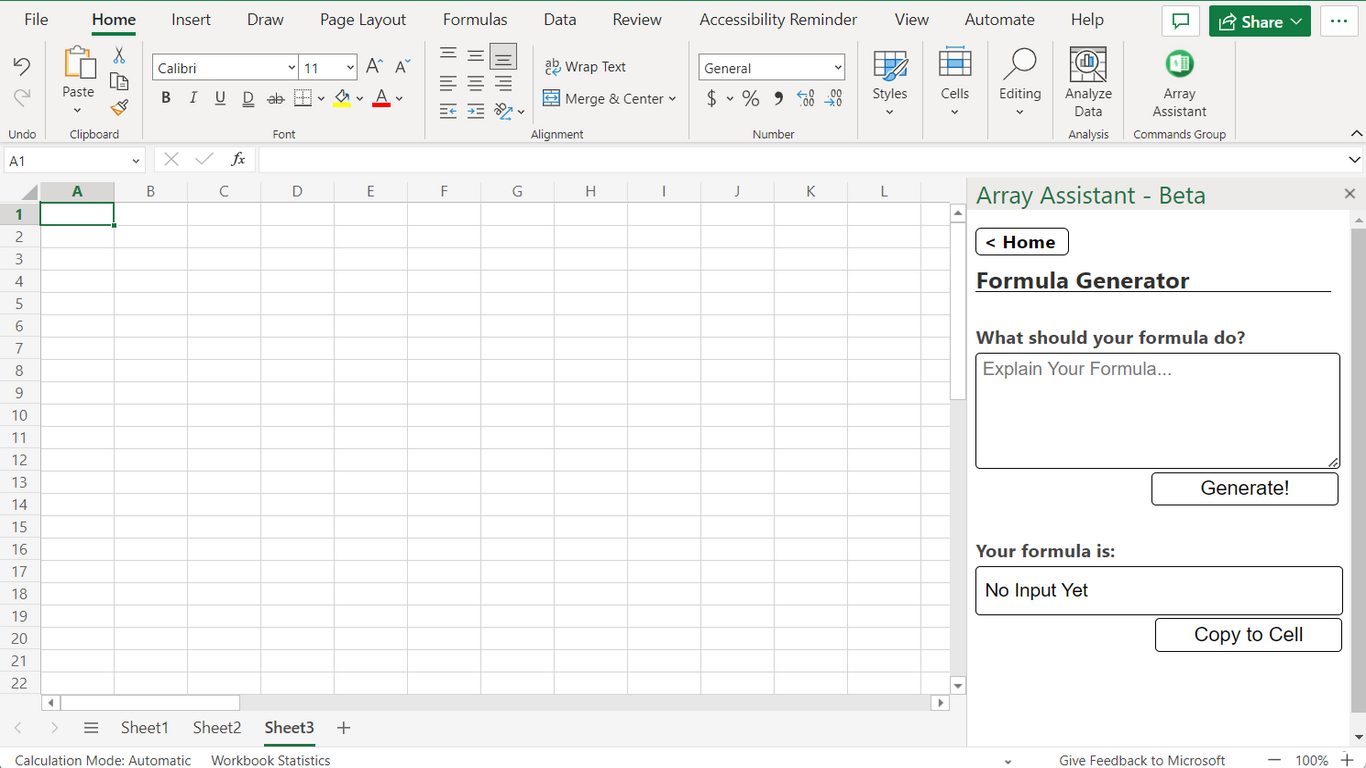Viewport: 1366px width, 768px height.
Task: Click the Redo arrow icon
Action: (21, 97)
